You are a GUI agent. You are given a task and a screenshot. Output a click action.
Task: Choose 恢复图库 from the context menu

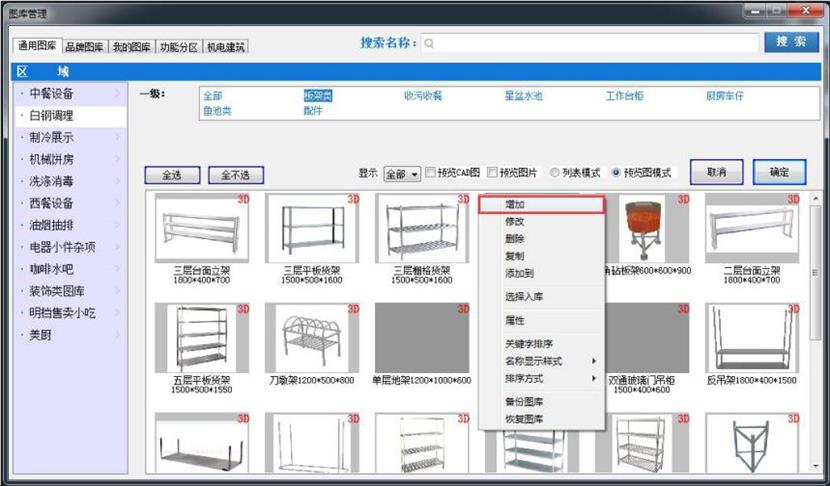pyautogui.click(x=542, y=419)
